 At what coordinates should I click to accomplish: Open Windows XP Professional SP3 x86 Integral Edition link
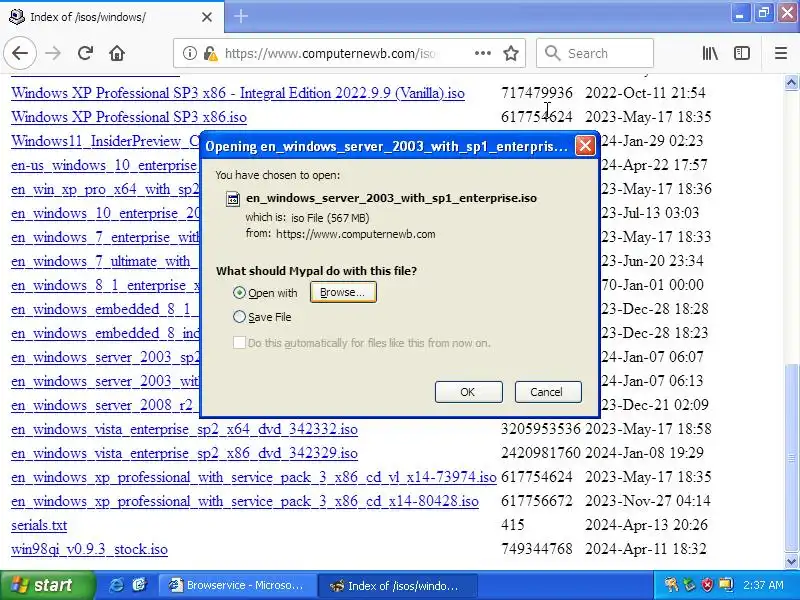click(238, 93)
